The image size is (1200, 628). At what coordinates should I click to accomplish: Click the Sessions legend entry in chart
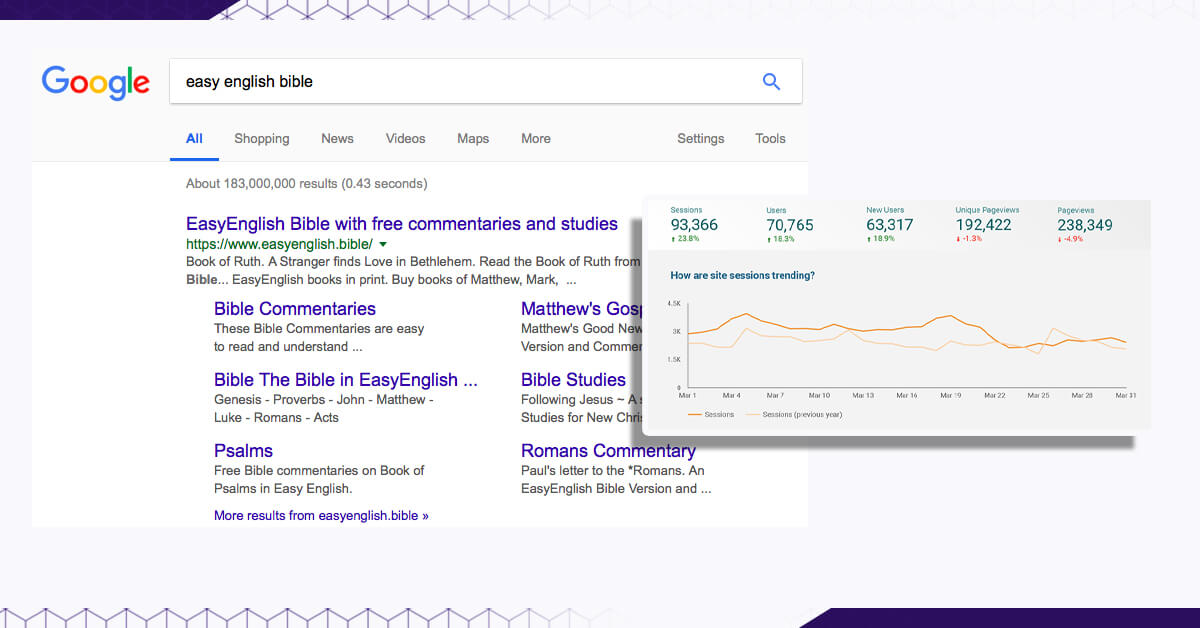(x=711, y=414)
